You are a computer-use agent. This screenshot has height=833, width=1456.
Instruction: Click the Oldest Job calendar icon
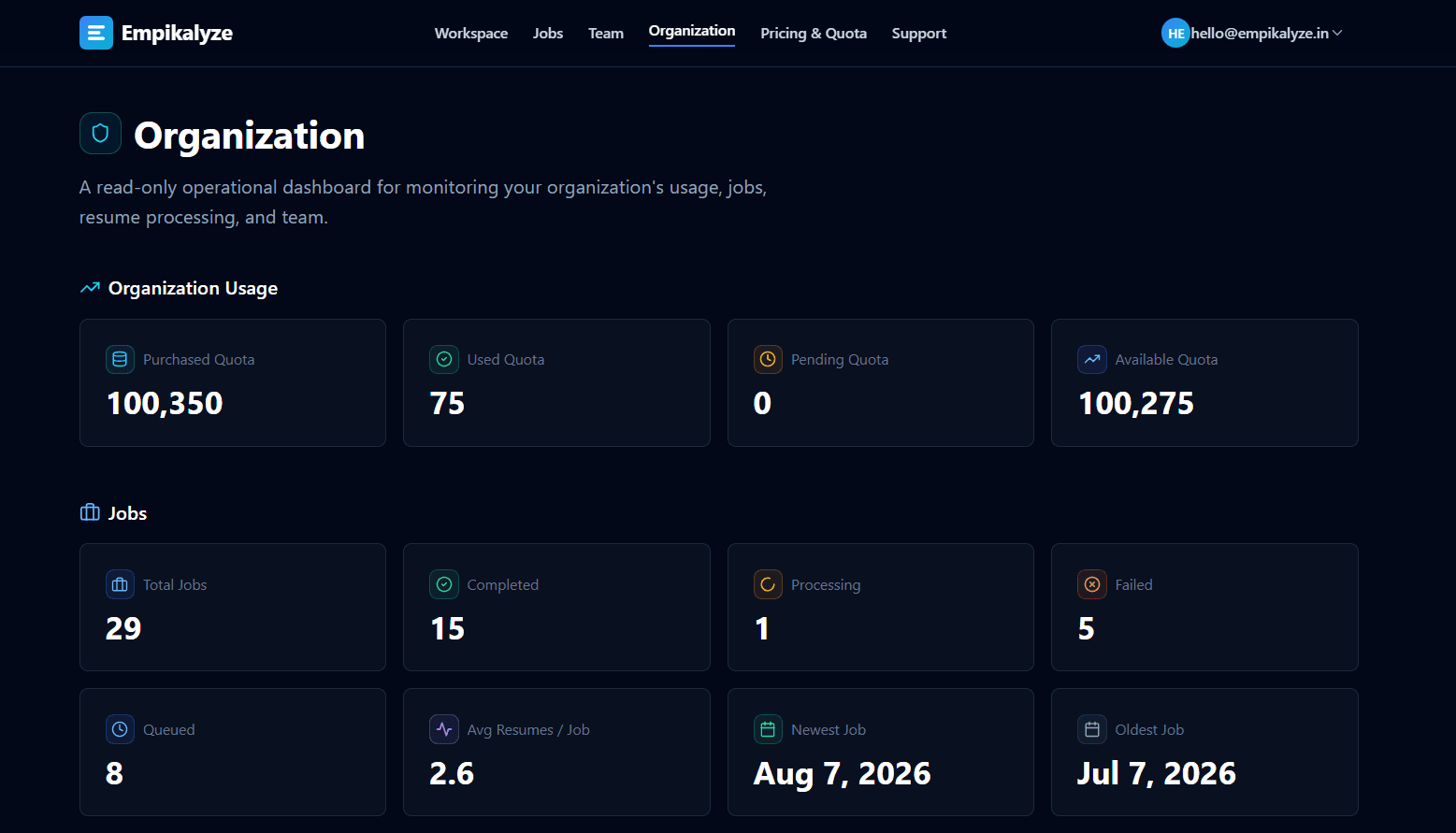coord(1092,729)
